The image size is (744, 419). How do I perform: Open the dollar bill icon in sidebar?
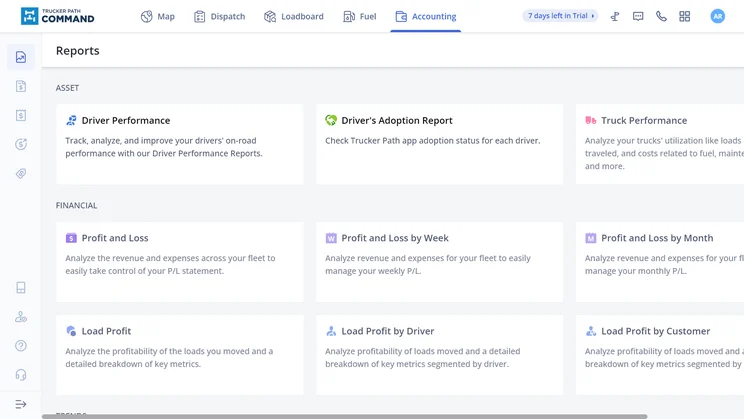(21, 115)
